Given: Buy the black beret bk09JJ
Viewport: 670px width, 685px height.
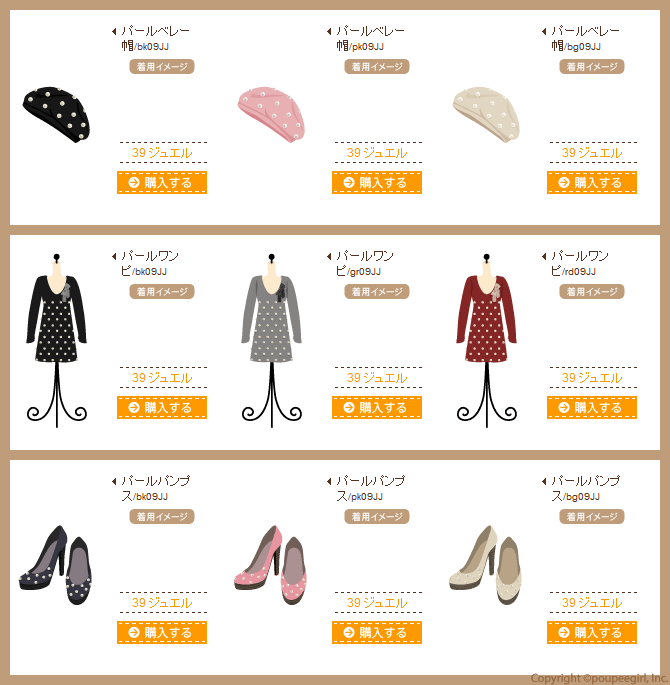Looking at the screenshot, I should 162,182.
